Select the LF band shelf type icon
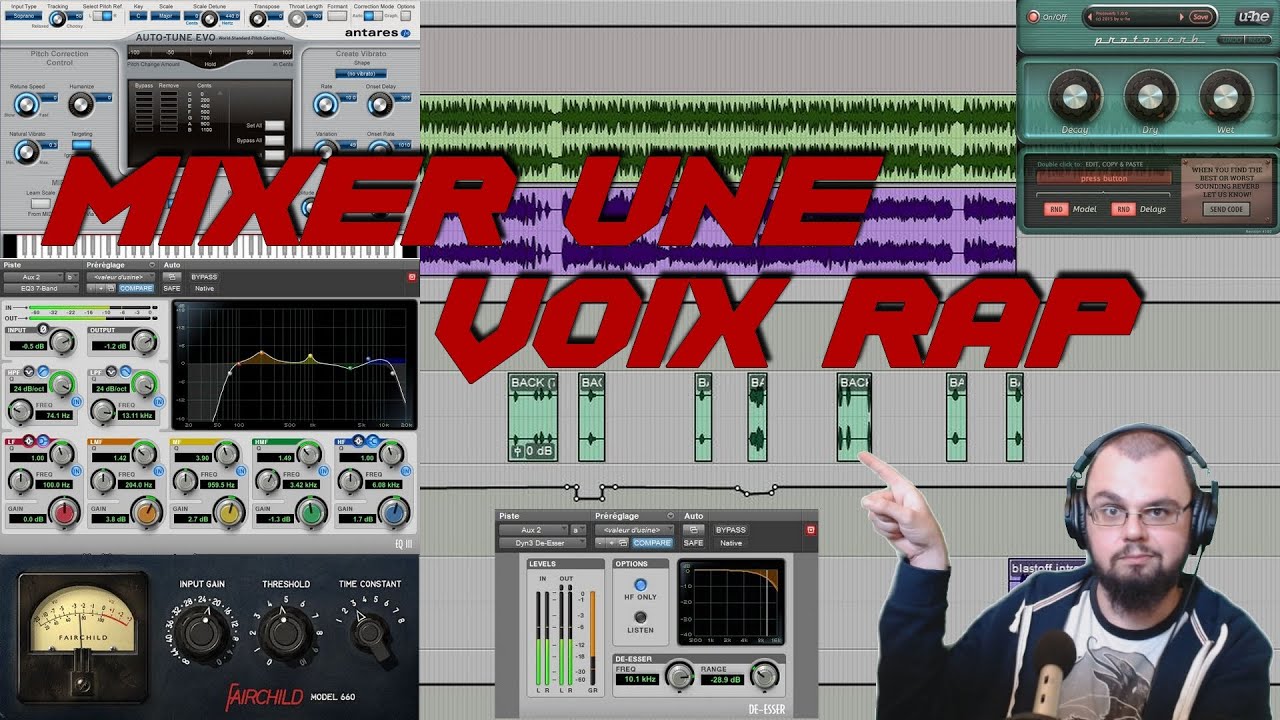Image resolution: width=1280 pixels, height=720 pixels. click(42, 440)
